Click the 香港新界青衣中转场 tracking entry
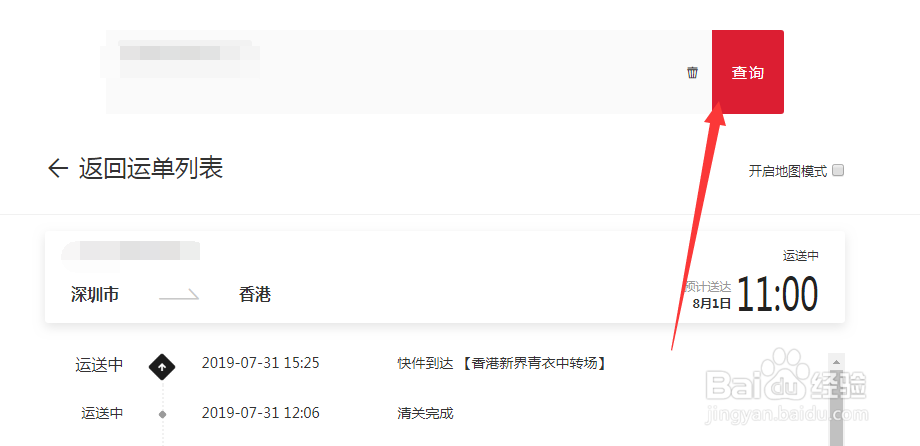 point(502,363)
